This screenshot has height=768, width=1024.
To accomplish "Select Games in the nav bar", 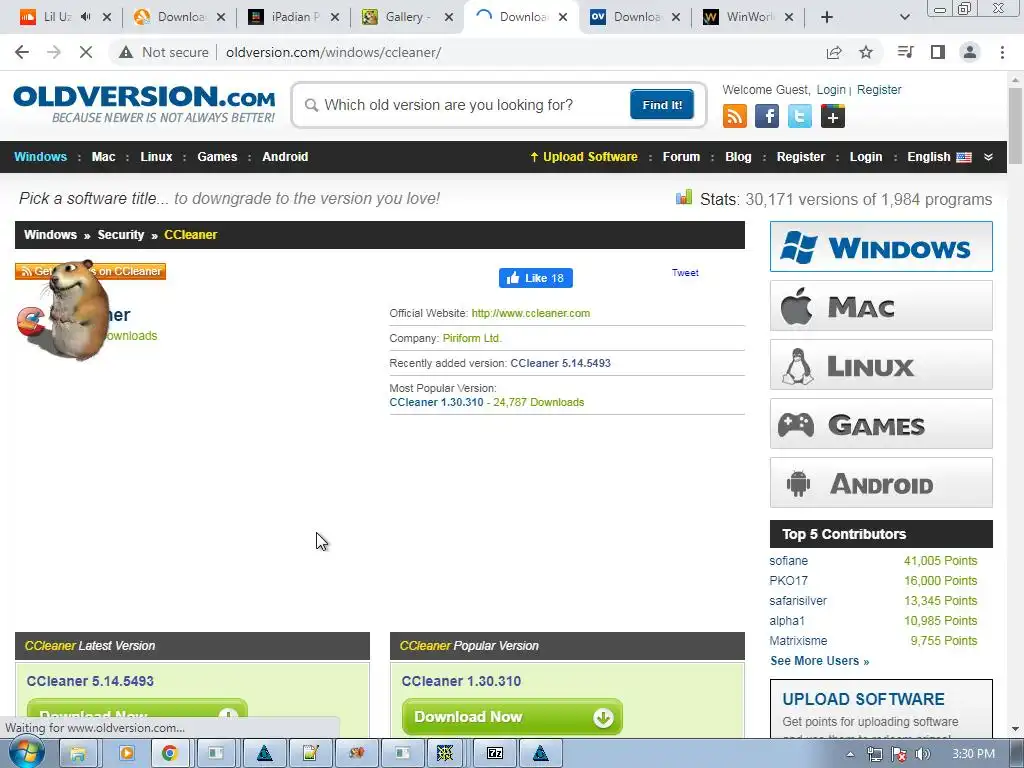I will click(x=217, y=157).
